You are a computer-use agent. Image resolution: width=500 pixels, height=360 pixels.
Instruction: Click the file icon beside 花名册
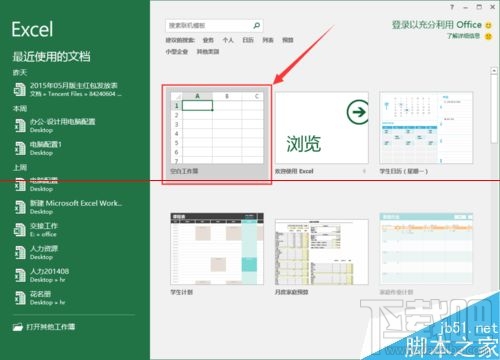pos(20,298)
